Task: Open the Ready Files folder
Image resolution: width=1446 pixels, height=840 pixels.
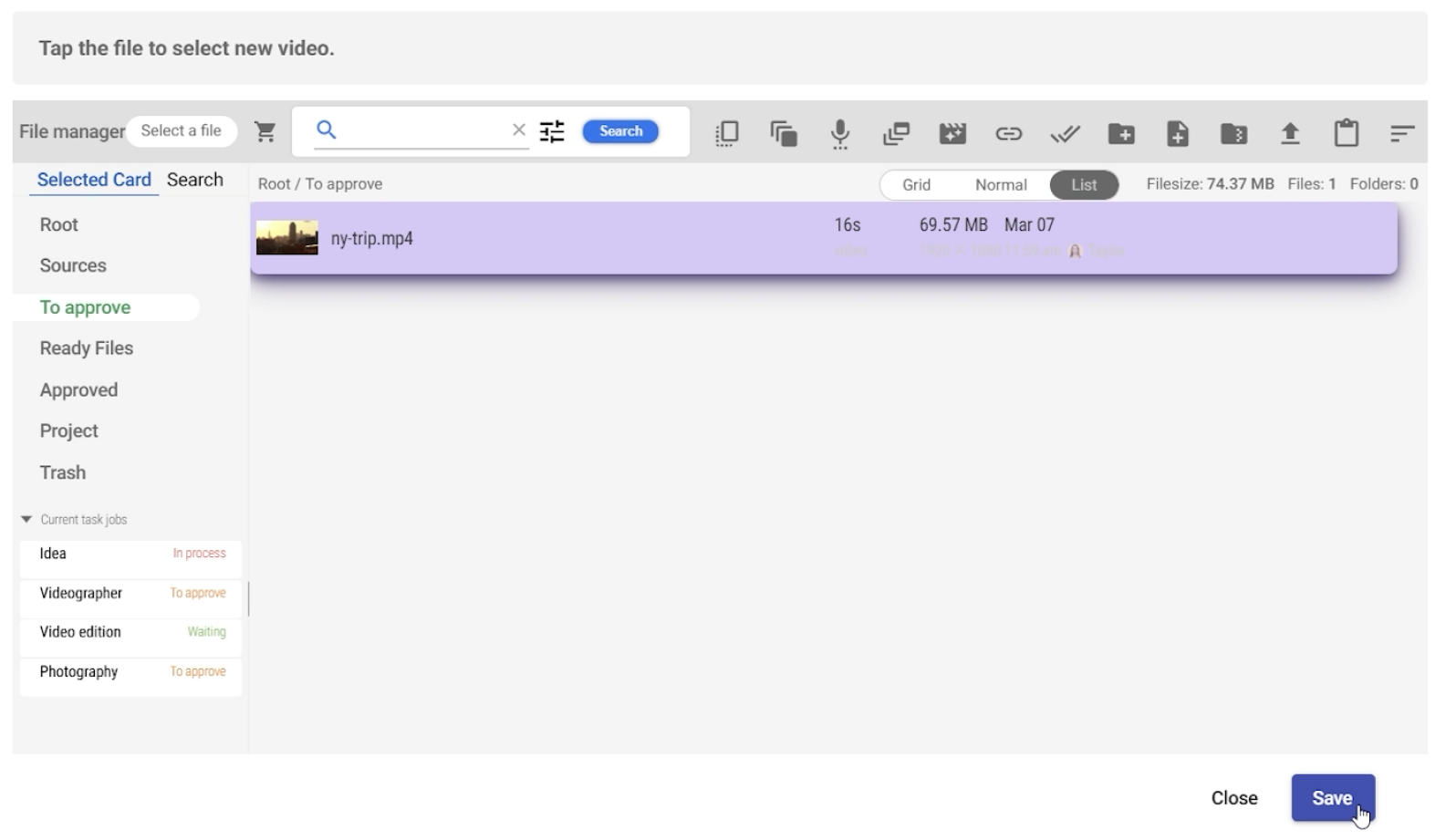Action: [x=87, y=348]
